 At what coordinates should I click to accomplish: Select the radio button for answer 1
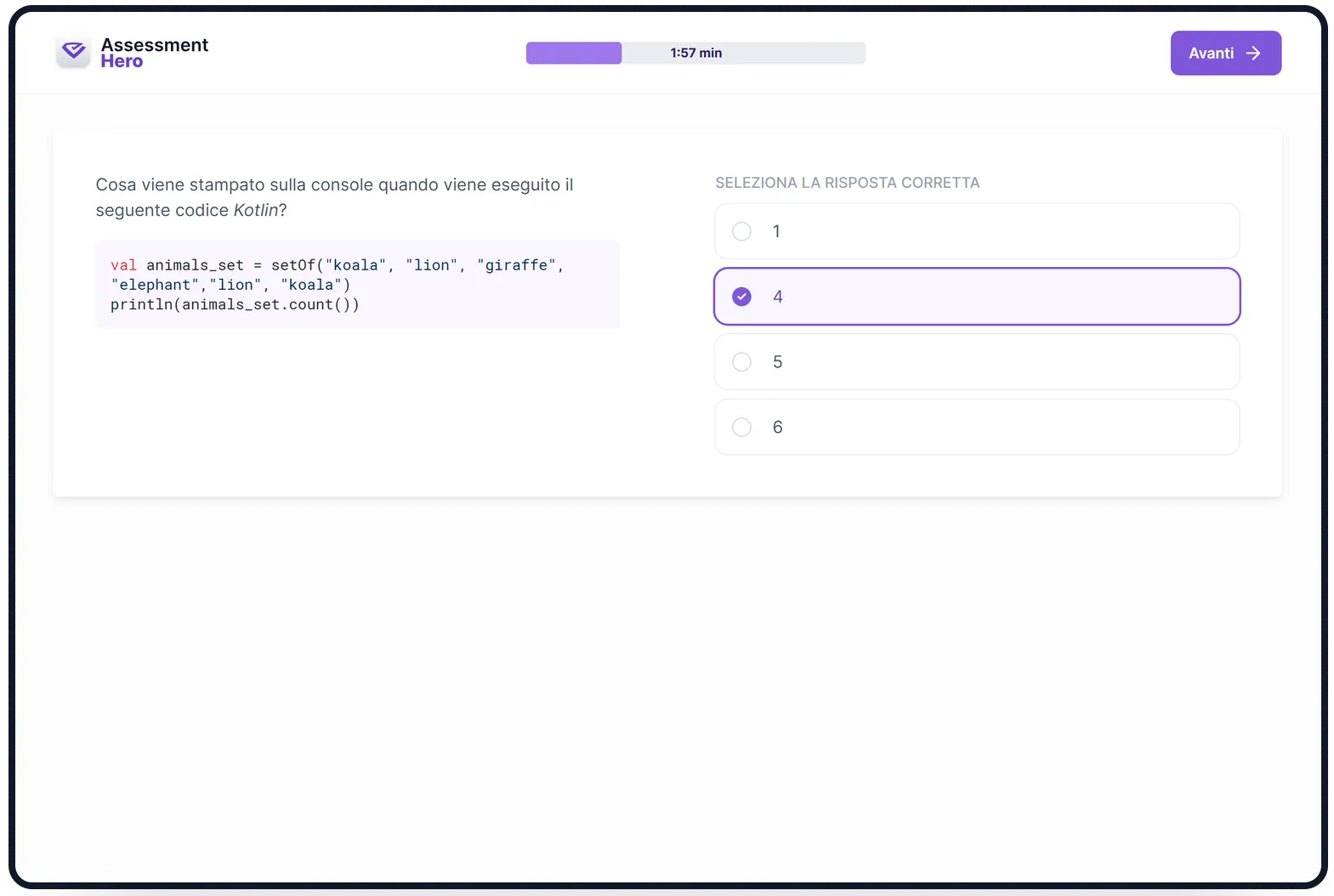(x=741, y=231)
